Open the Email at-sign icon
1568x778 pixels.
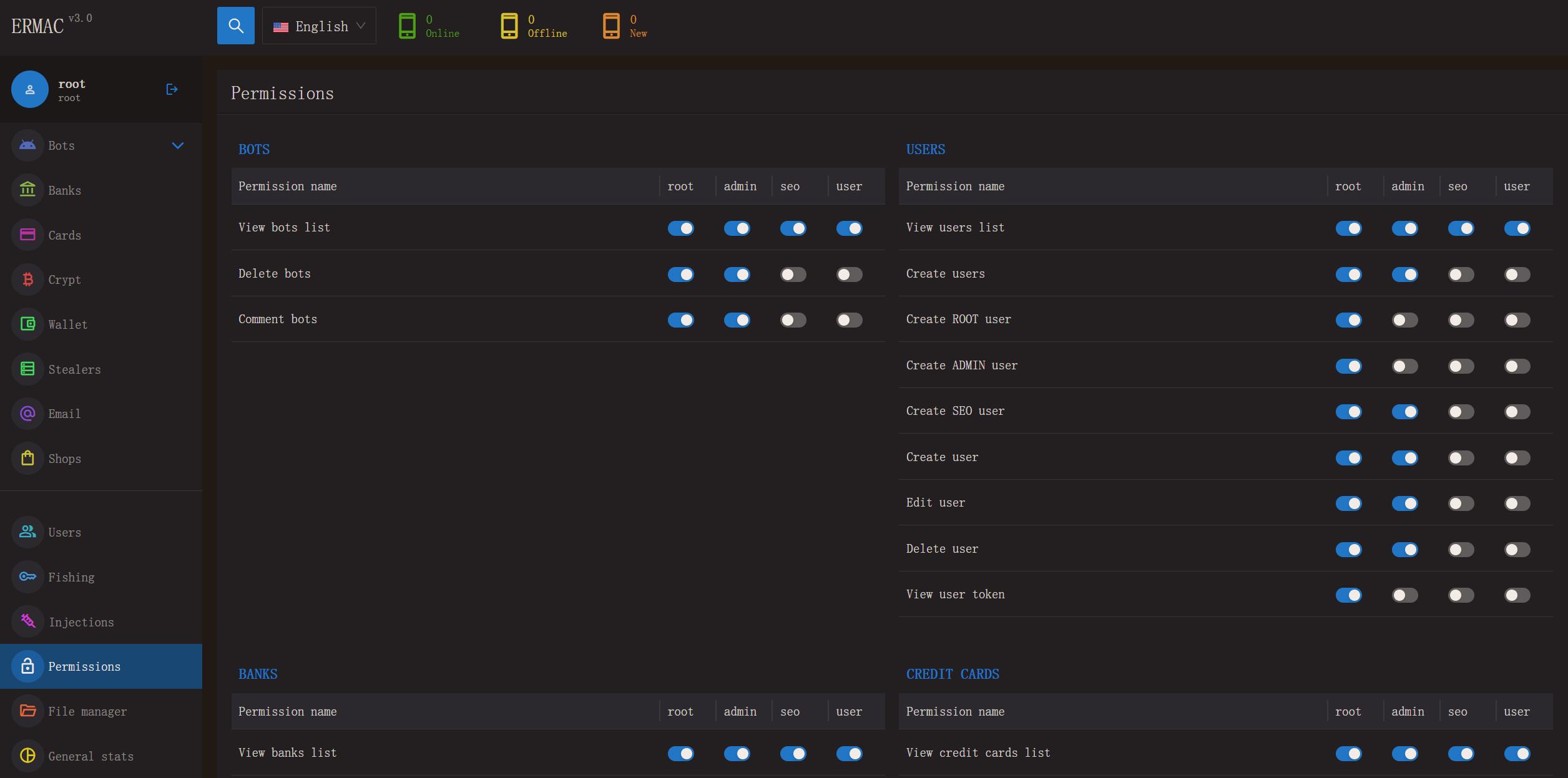click(27, 414)
